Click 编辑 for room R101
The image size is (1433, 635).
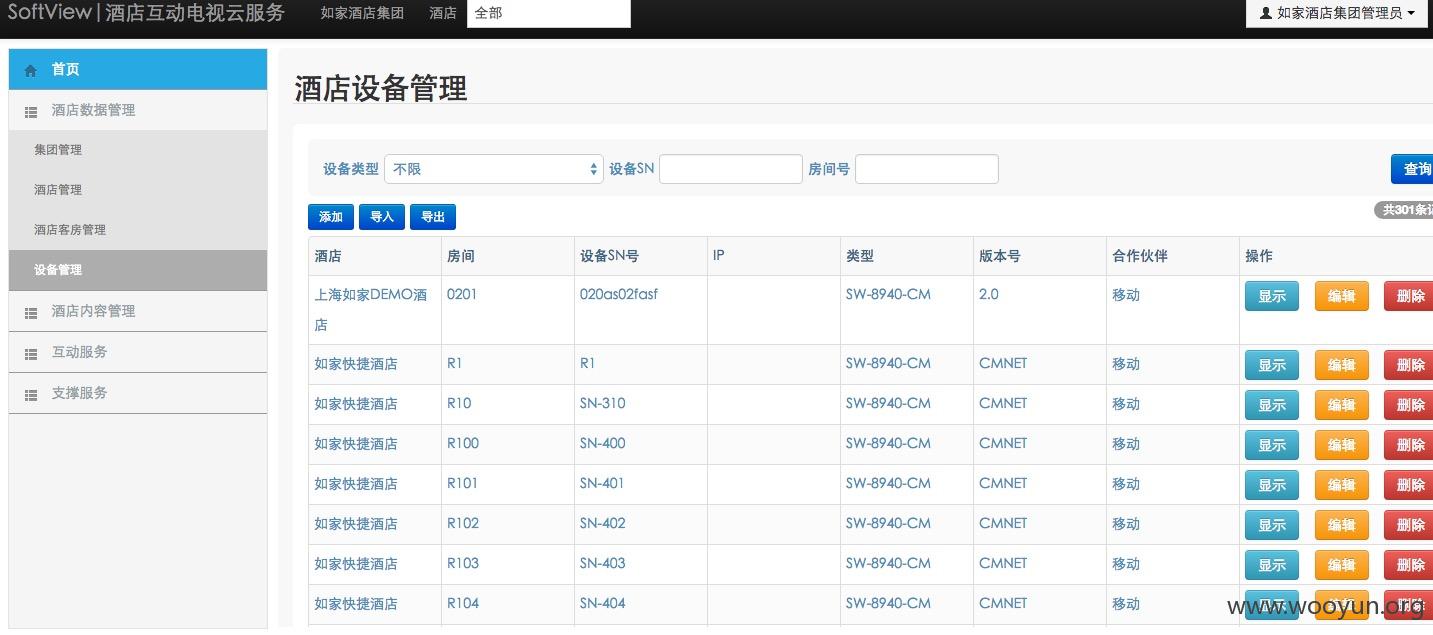(x=1341, y=485)
